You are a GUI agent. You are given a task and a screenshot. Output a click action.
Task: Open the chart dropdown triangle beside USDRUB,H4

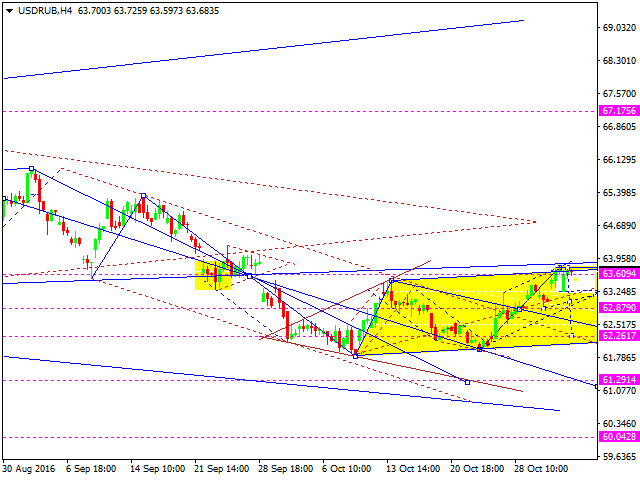click(x=9, y=11)
